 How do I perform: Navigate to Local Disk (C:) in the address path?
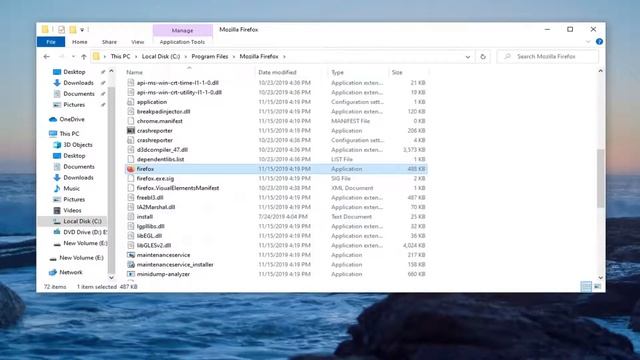[x=161, y=57]
